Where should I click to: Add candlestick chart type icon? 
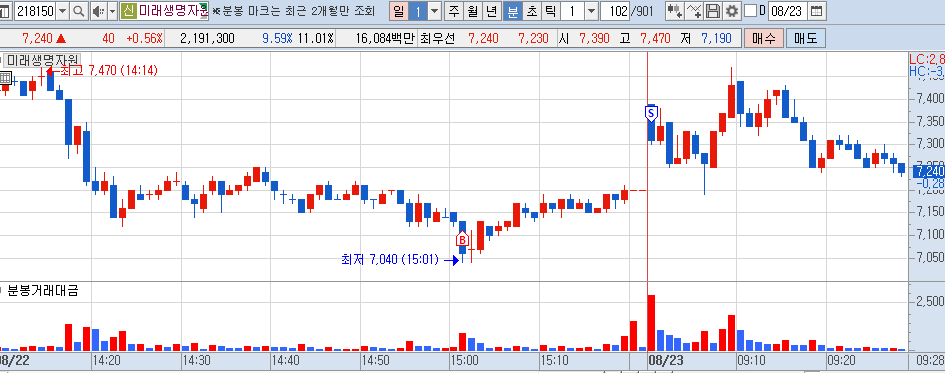click(x=675, y=11)
